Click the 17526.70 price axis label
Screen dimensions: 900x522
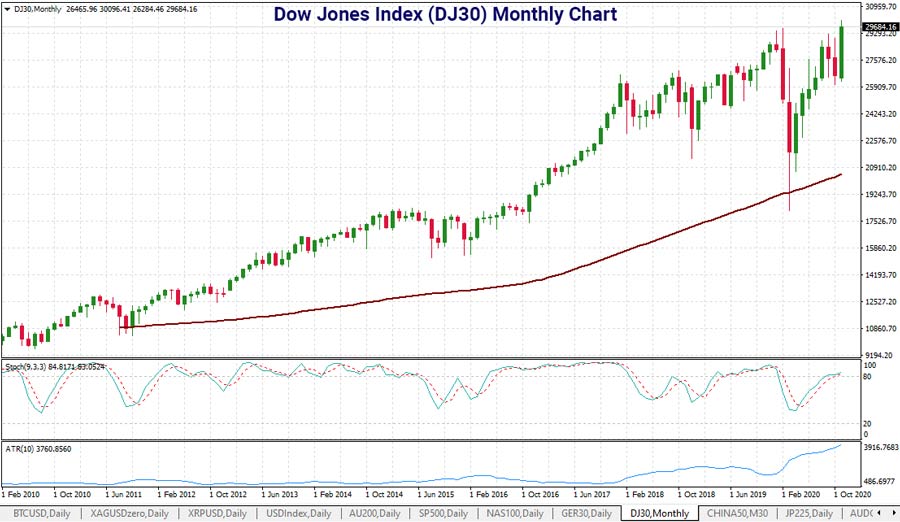click(x=881, y=221)
